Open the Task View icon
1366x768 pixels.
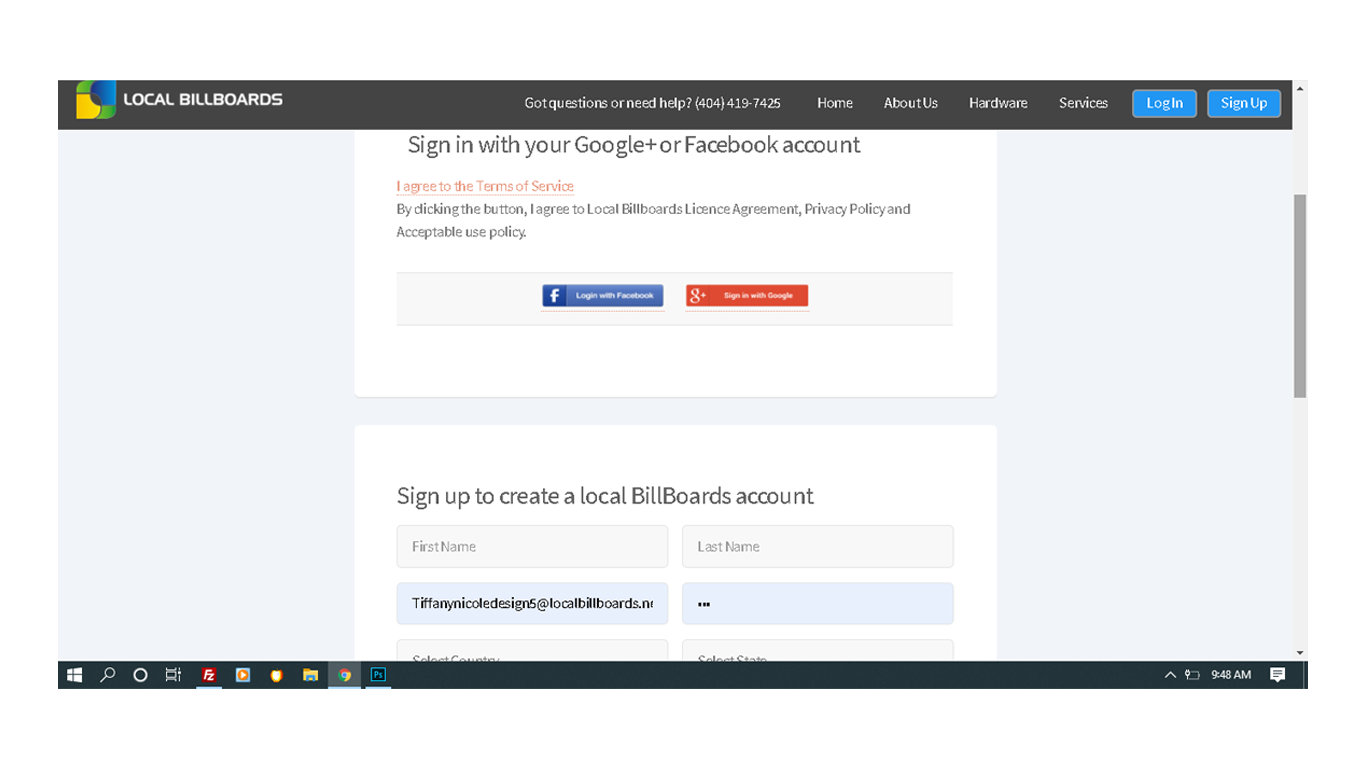[x=173, y=675]
